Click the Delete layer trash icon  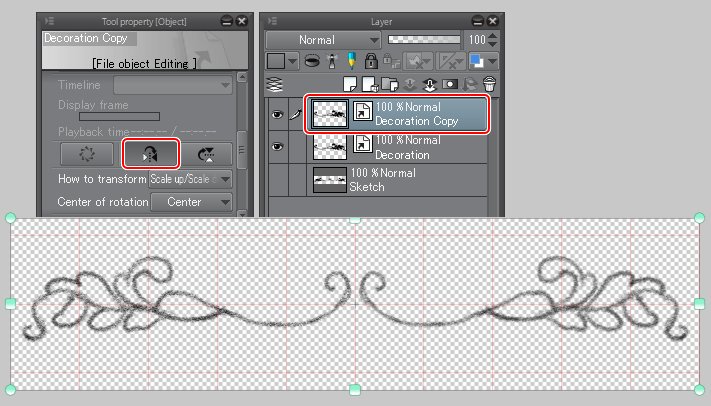(x=490, y=84)
